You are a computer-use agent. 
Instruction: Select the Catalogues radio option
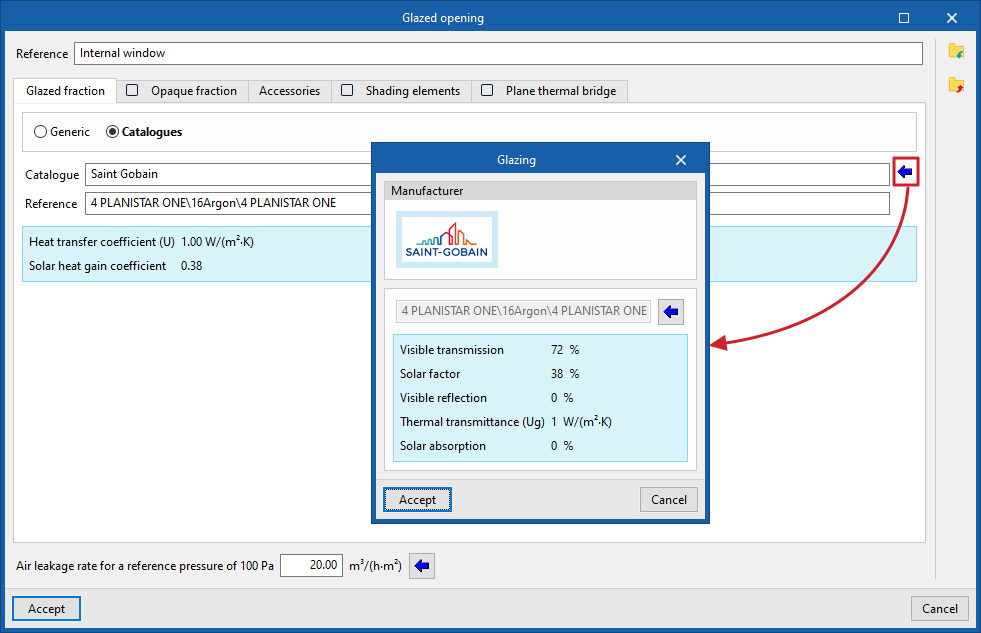tap(113, 132)
